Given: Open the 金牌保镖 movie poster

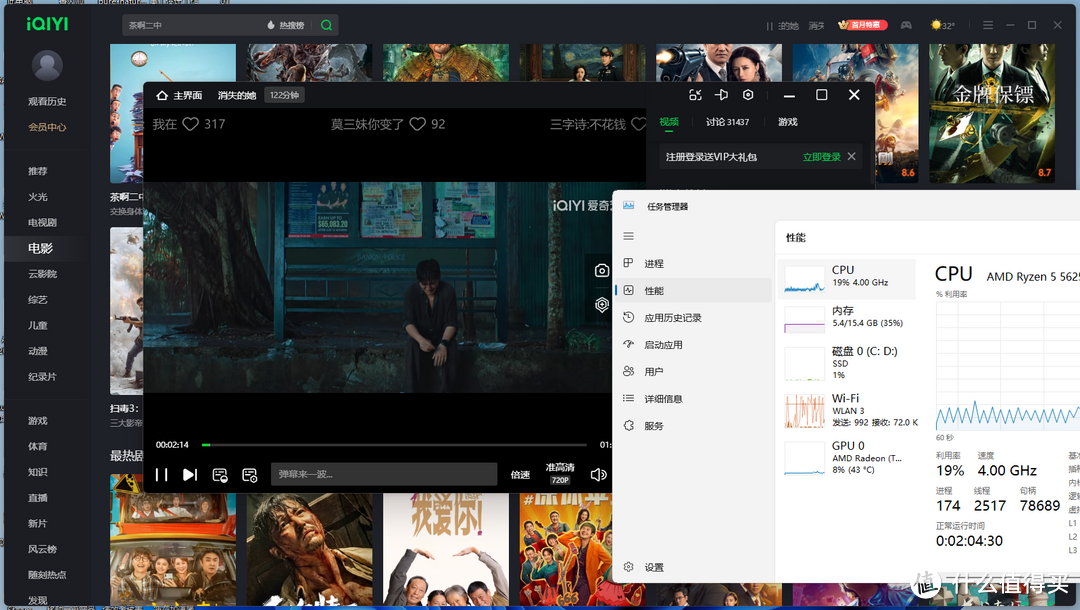Looking at the screenshot, I should pyautogui.click(x=992, y=114).
